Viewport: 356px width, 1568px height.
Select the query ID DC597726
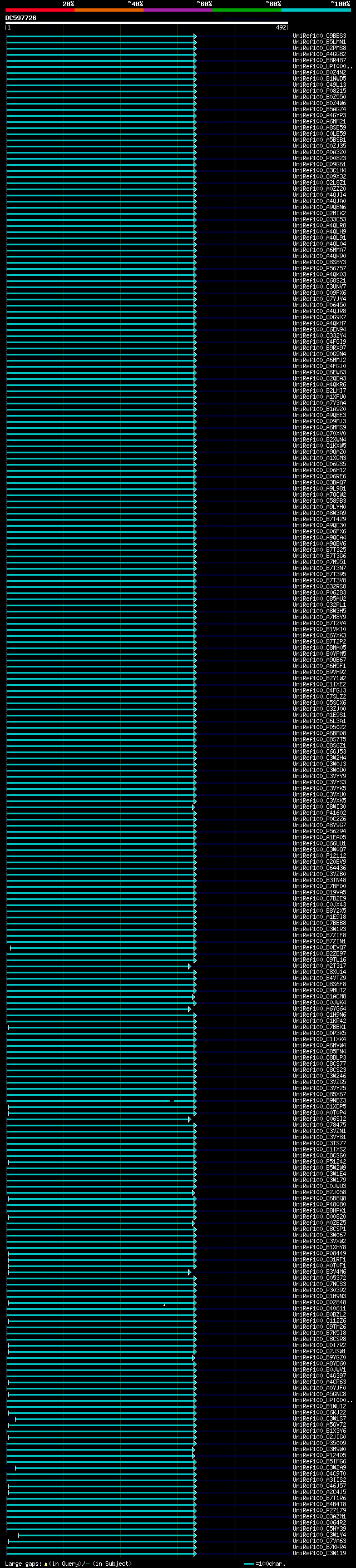tap(21, 18)
